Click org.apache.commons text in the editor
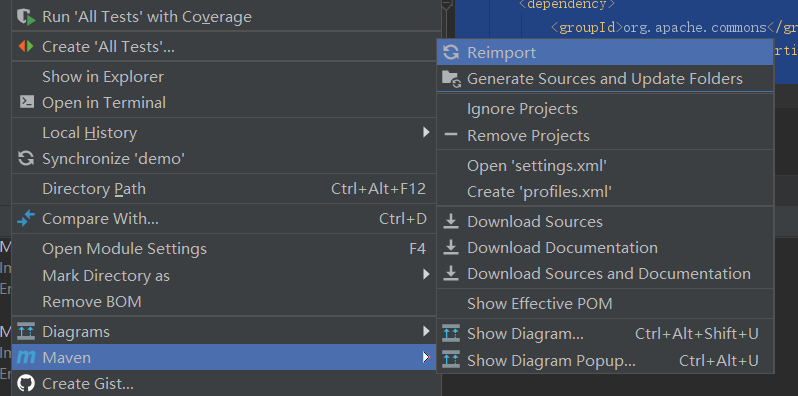Viewport: 798px width, 396px height. click(696, 27)
